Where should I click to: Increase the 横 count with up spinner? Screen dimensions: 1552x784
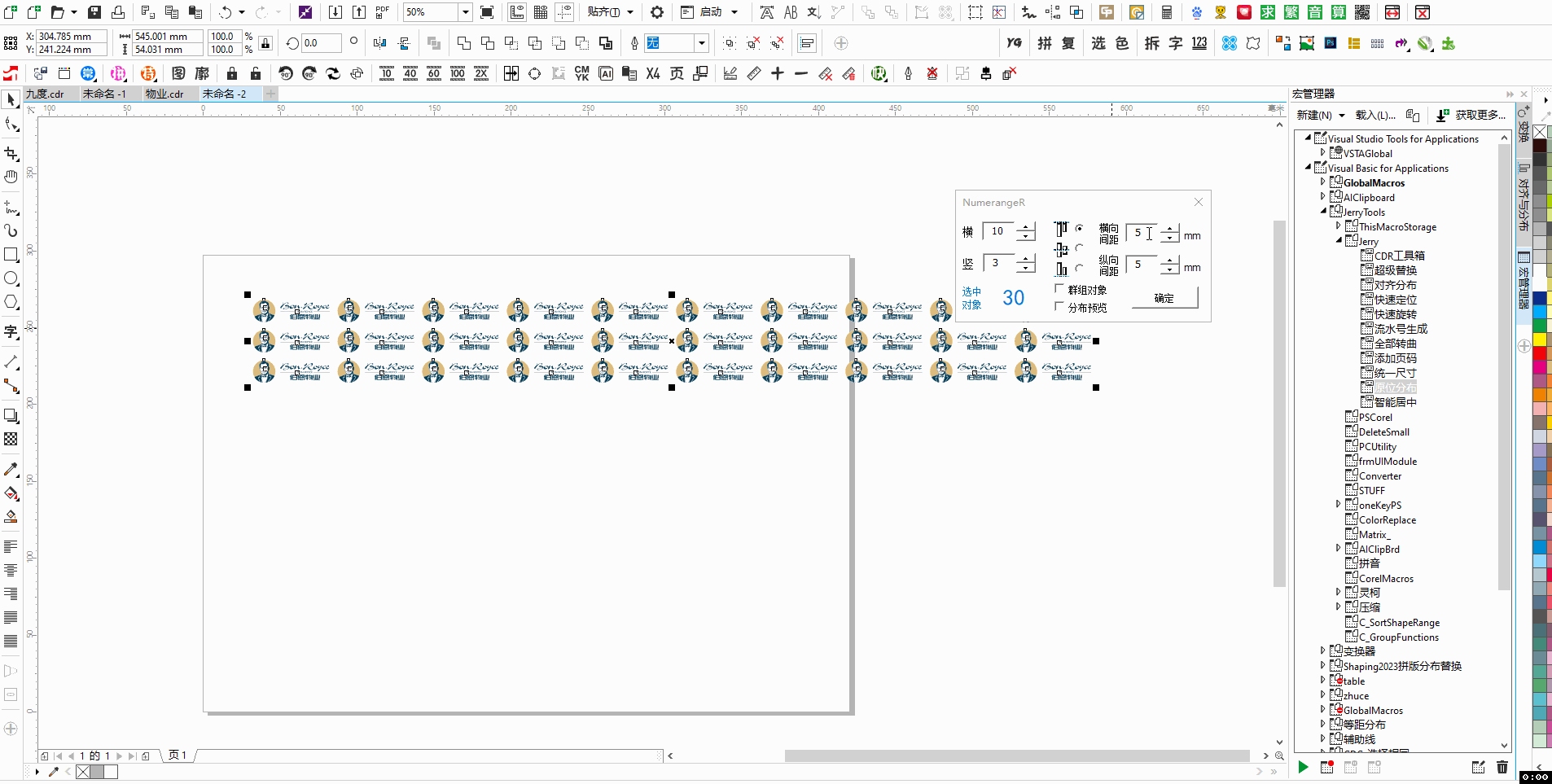tap(1026, 227)
